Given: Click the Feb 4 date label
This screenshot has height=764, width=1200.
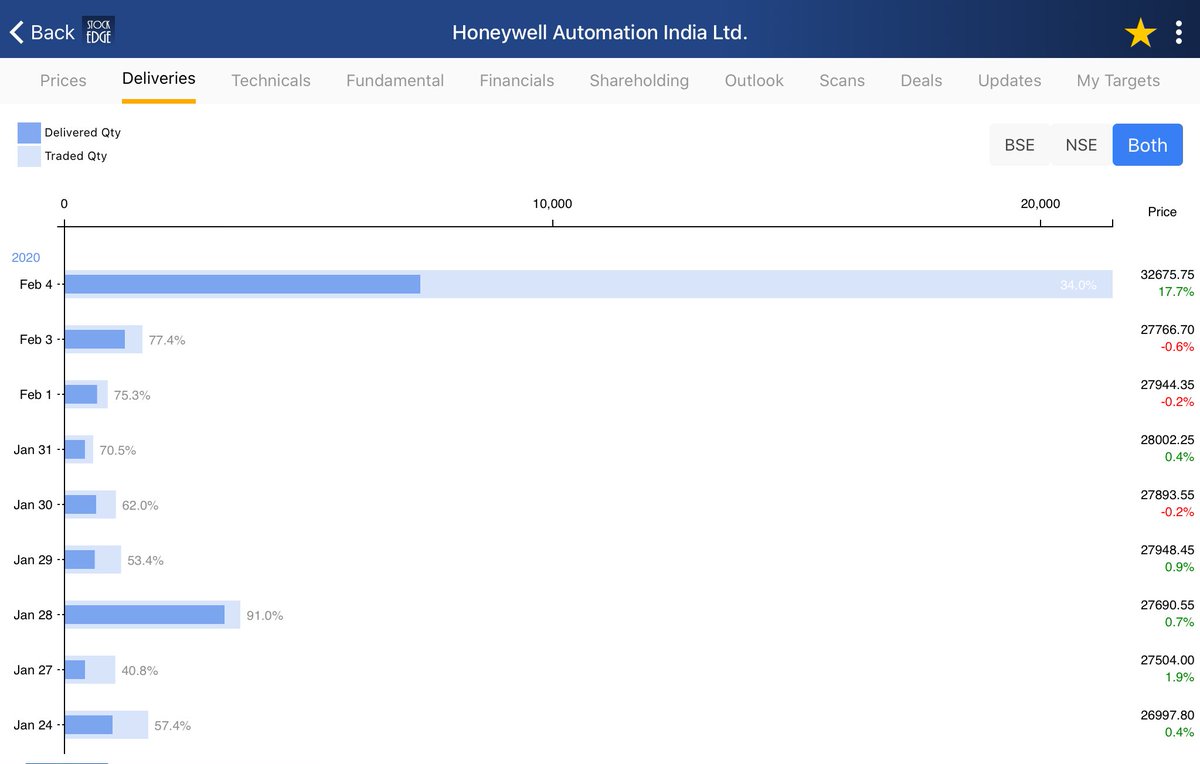Looking at the screenshot, I should (36, 284).
